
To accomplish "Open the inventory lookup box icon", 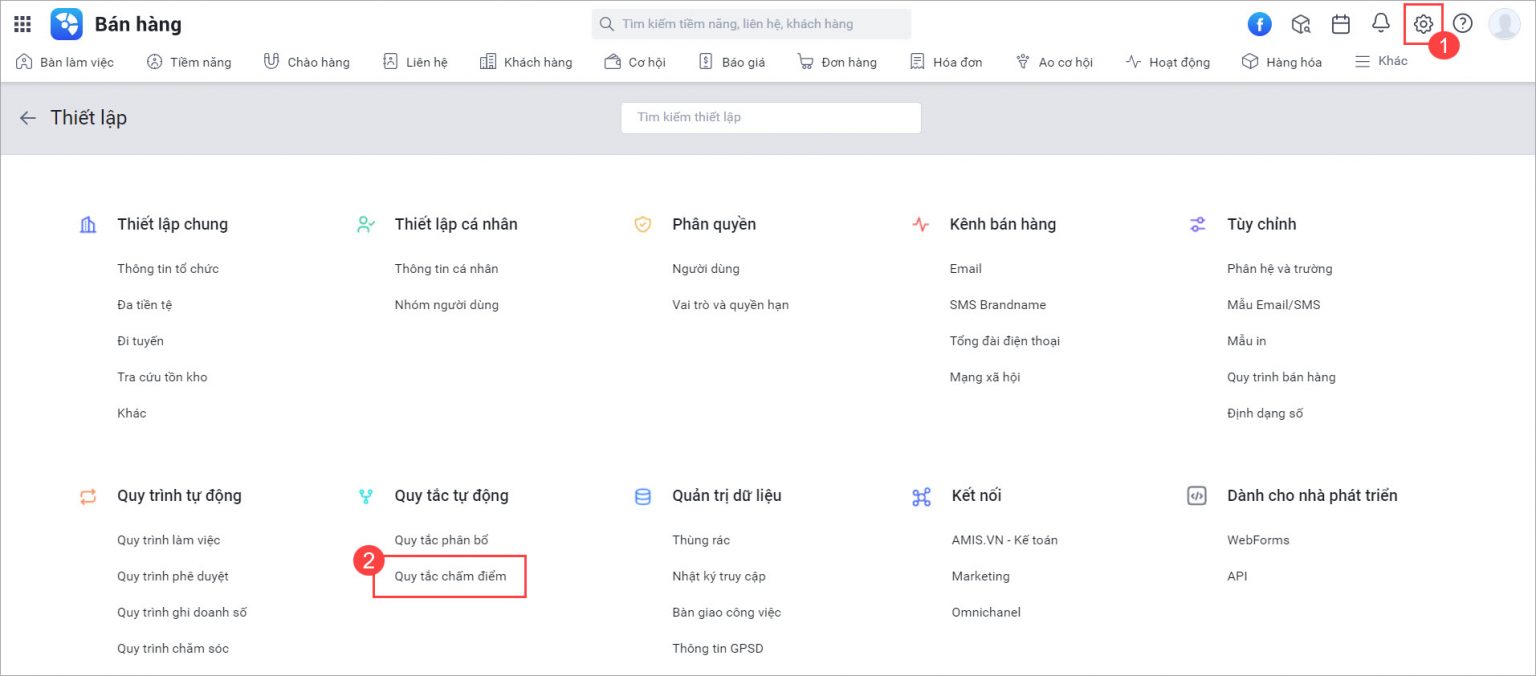I will click(x=1300, y=24).
